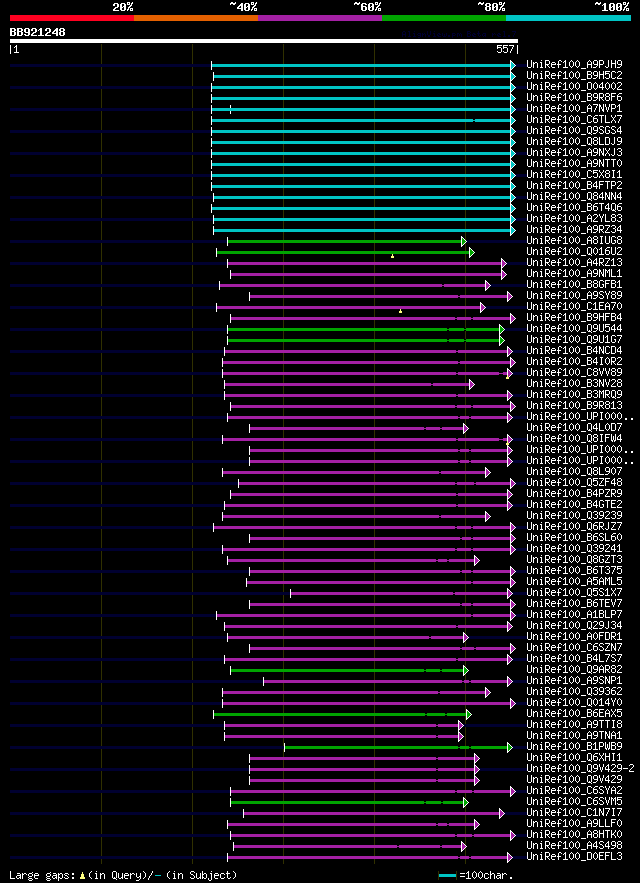
Task: Select the UniRef100_B4FTP2 label
Action: 574,185
